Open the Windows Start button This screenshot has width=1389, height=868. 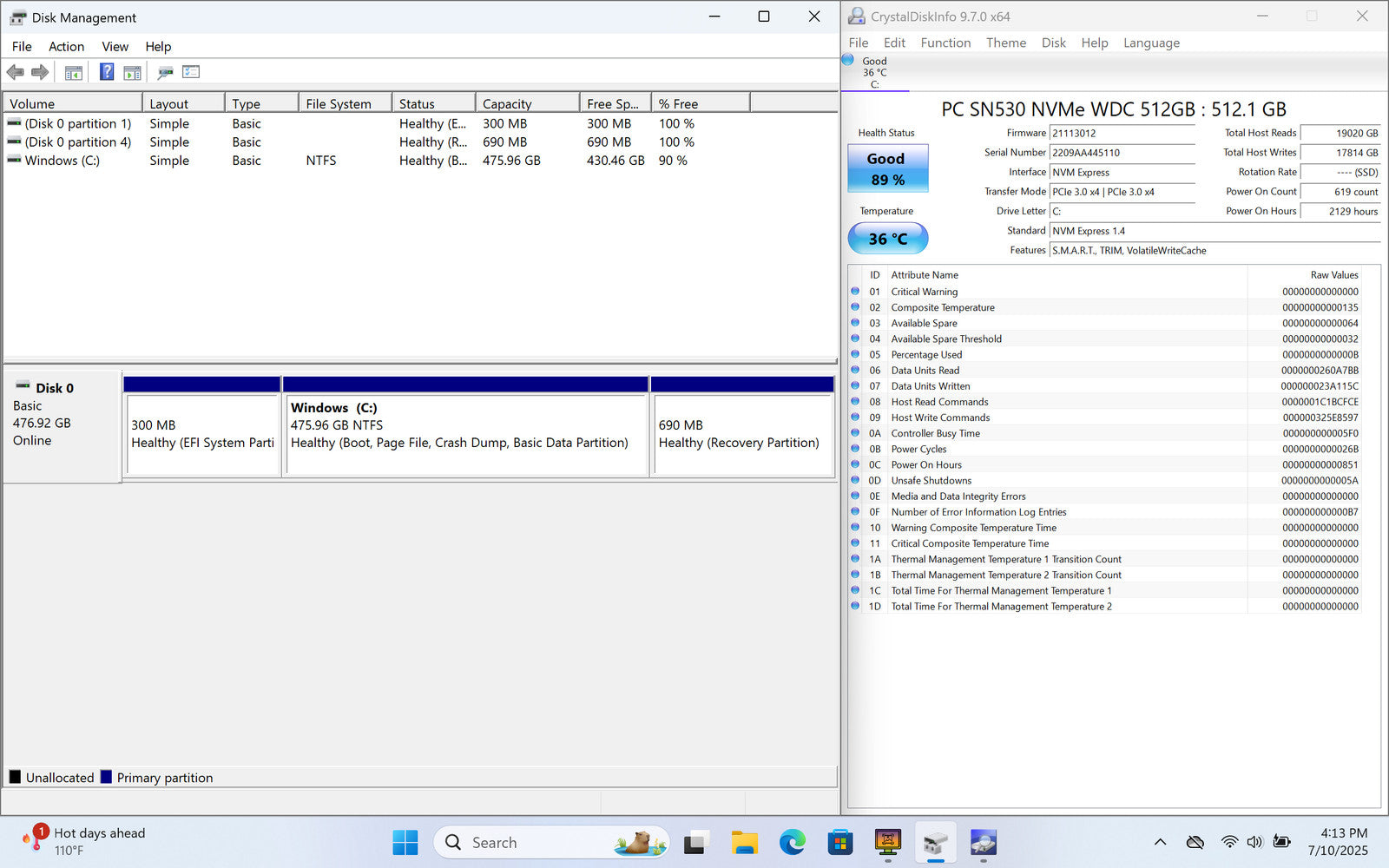click(x=405, y=842)
